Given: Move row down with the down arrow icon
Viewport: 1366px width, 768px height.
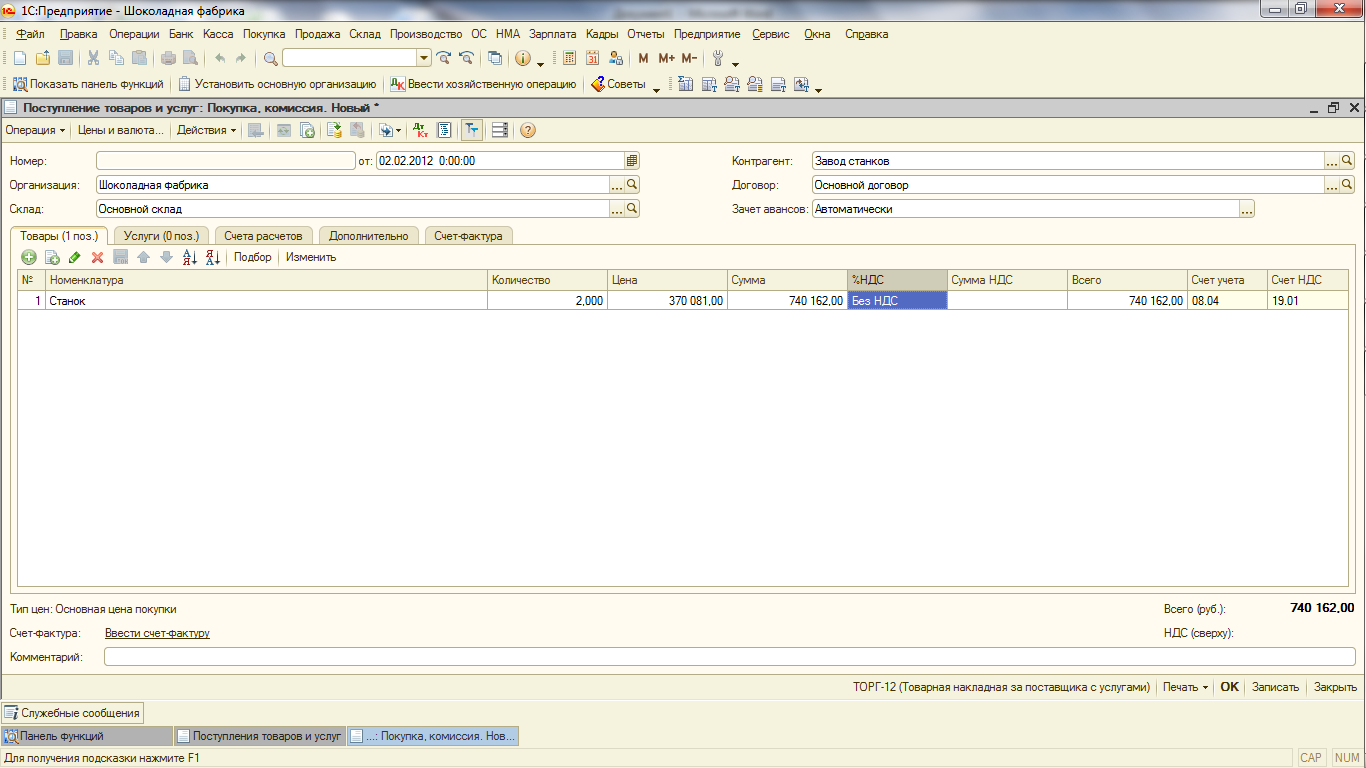Looking at the screenshot, I should click(166, 257).
